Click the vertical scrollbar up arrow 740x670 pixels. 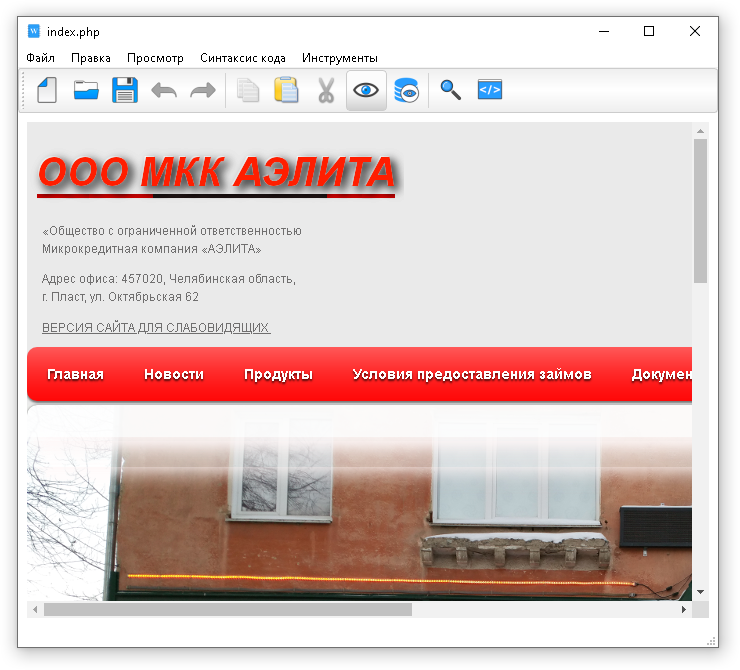[x=700, y=131]
